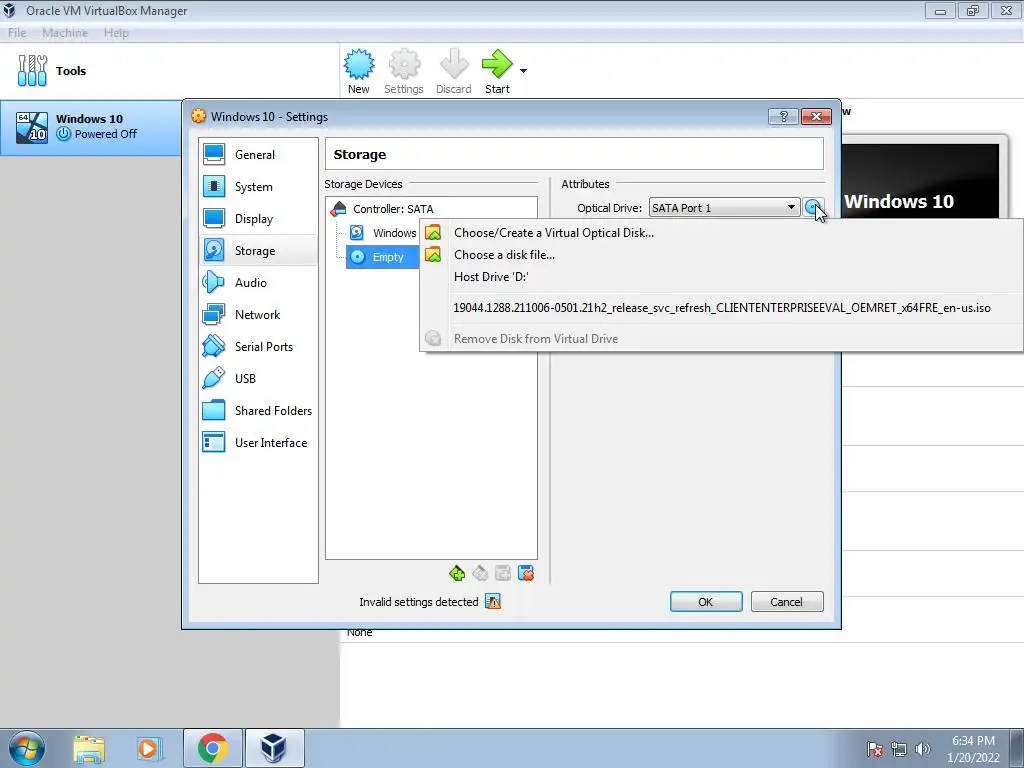
Task: Click the Windows 10 preview thumbnail
Action: 920,181
